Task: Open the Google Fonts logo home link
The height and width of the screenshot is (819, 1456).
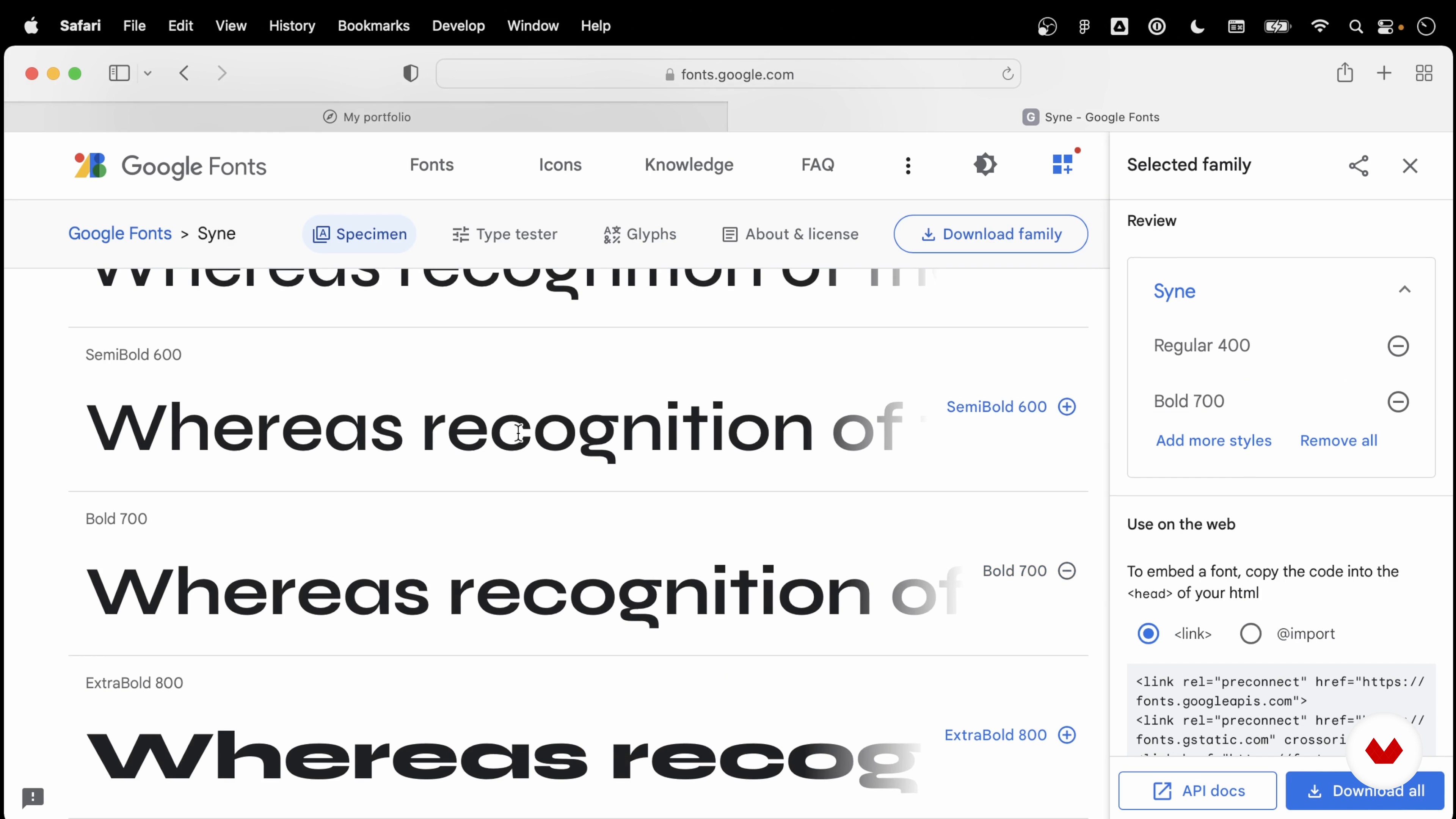Action: click(169, 166)
